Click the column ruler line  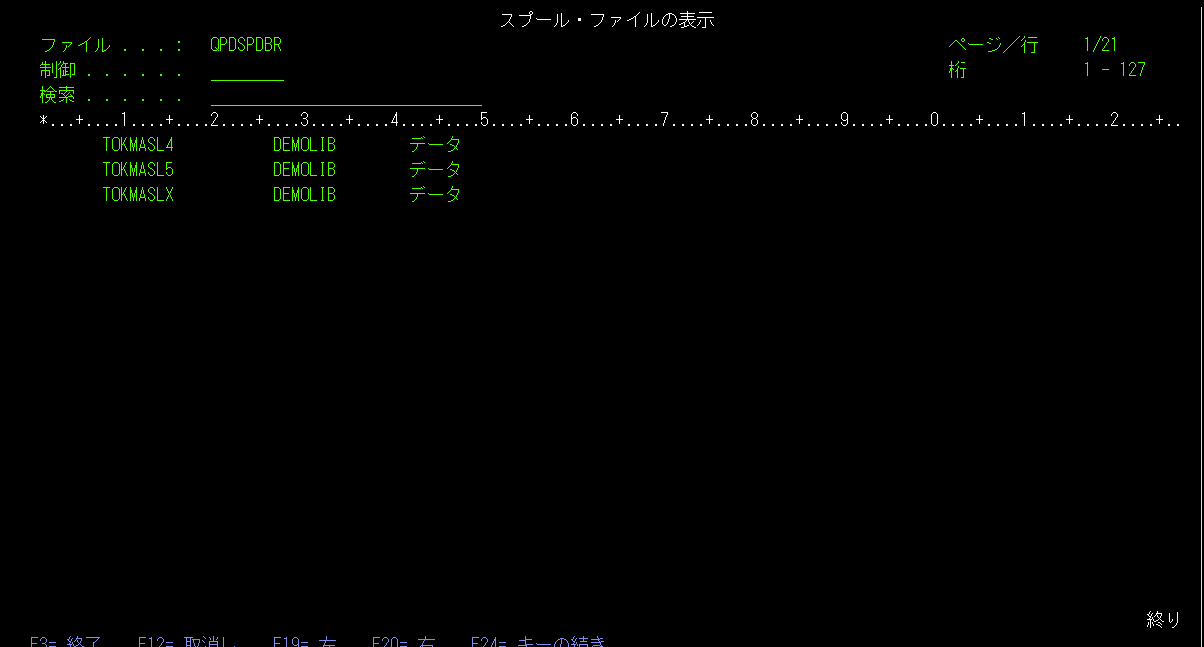click(610, 121)
